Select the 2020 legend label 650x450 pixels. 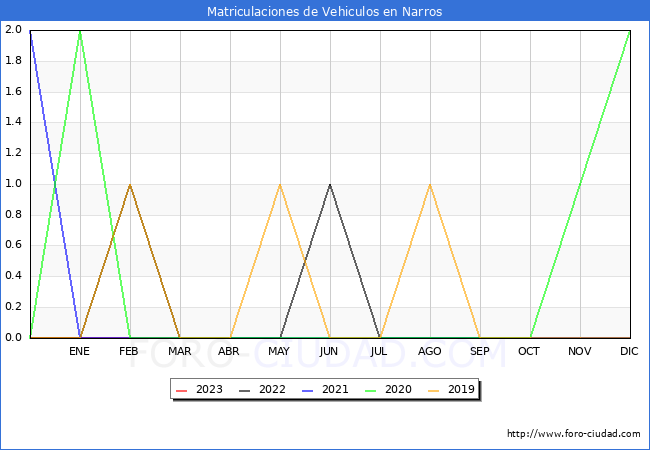[x=398, y=390]
